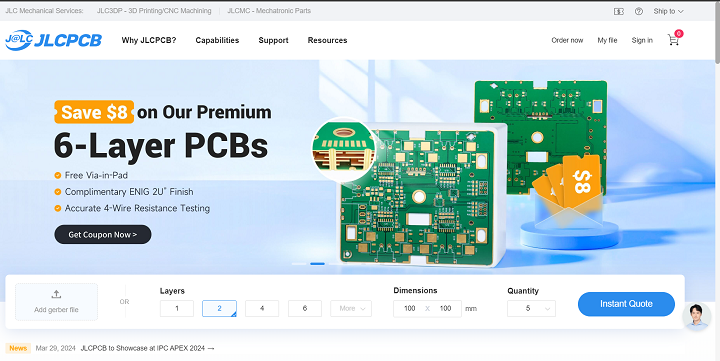Open the shopping cart icon
Image resolution: width=720 pixels, height=361 pixels.
(x=673, y=40)
